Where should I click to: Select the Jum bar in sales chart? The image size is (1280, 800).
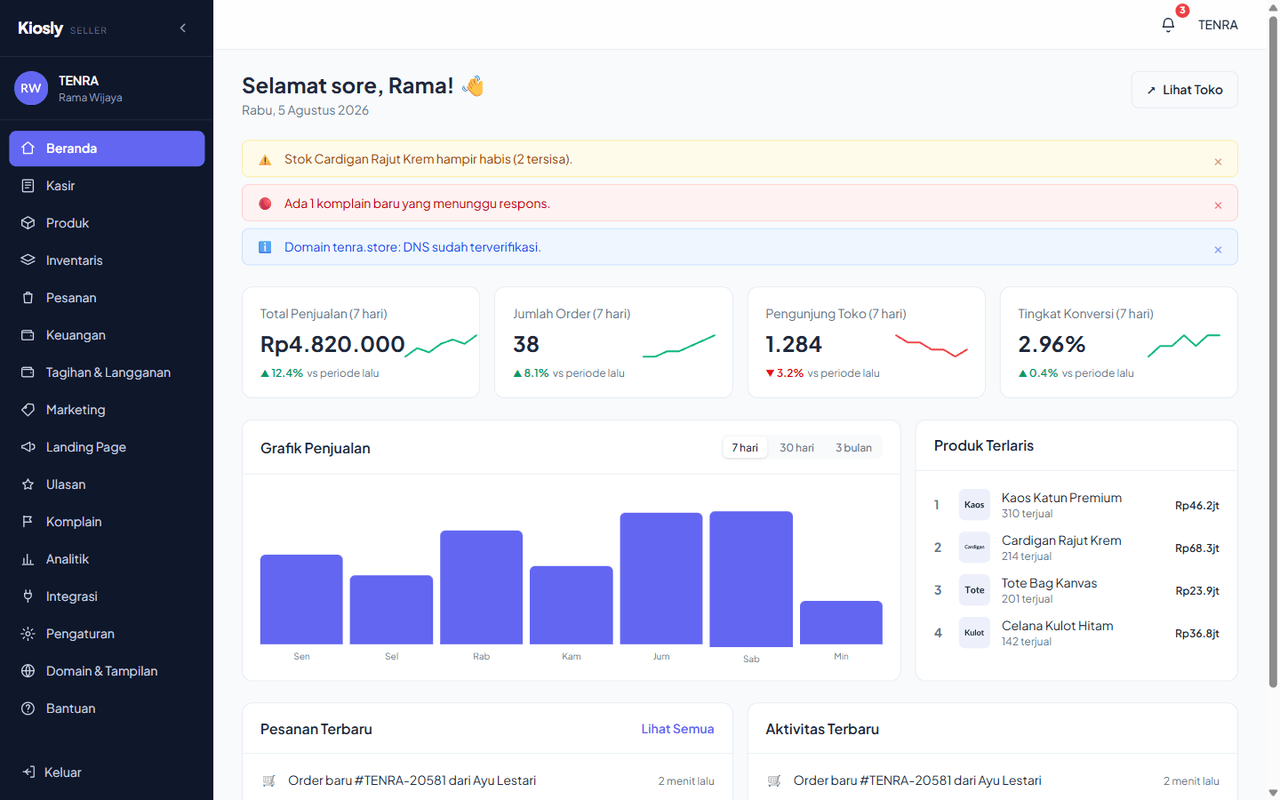(661, 579)
